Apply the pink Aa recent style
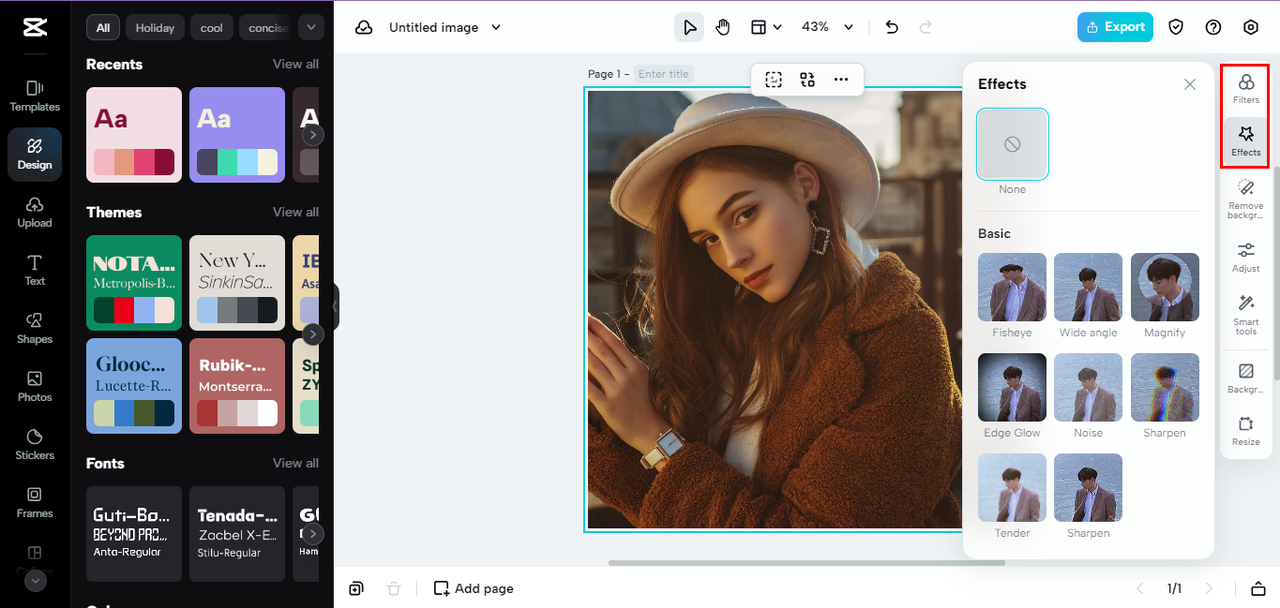This screenshot has height=608, width=1280. [x=134, y=135]
